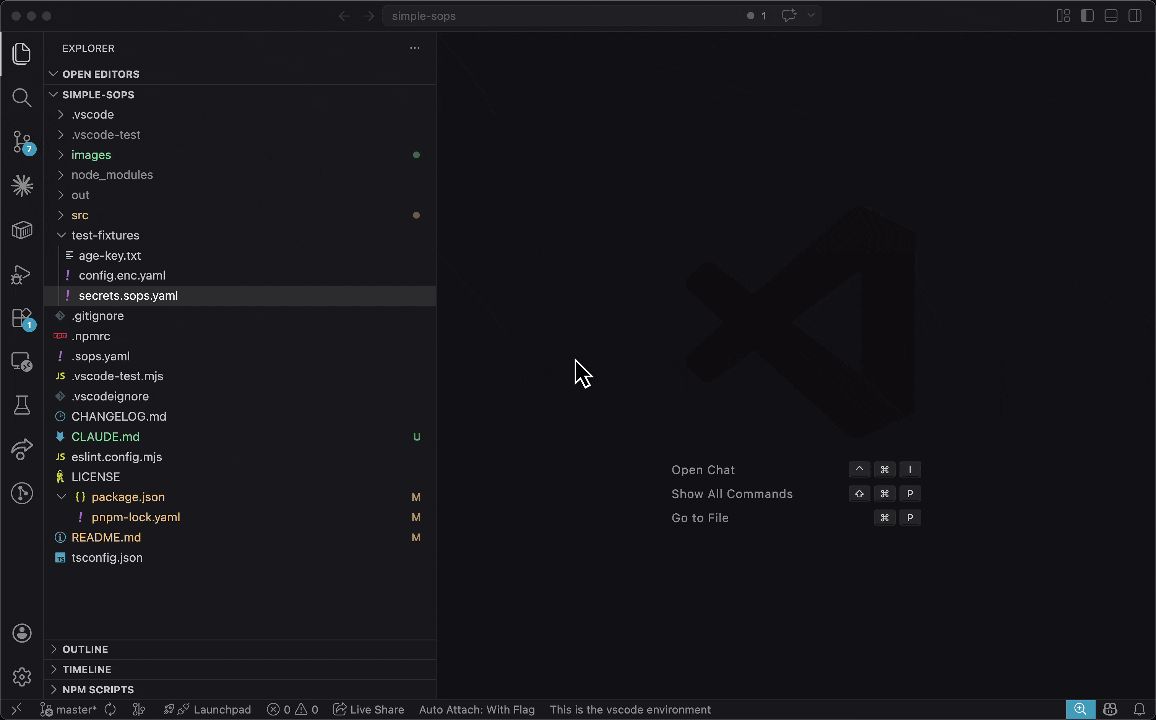Click the master branch status item

pyautogui.click(x=68, y=710)
